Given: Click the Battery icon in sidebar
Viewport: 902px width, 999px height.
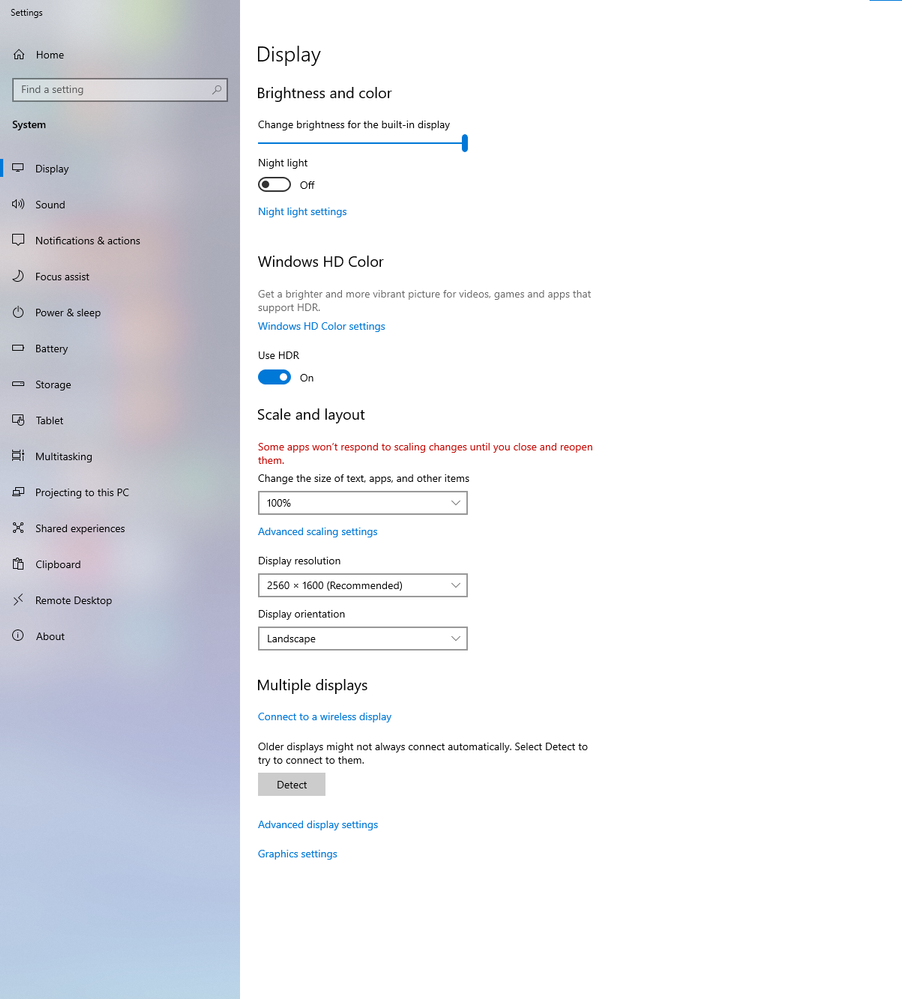Looking at the screenshot, I should (x=18, y=348).
